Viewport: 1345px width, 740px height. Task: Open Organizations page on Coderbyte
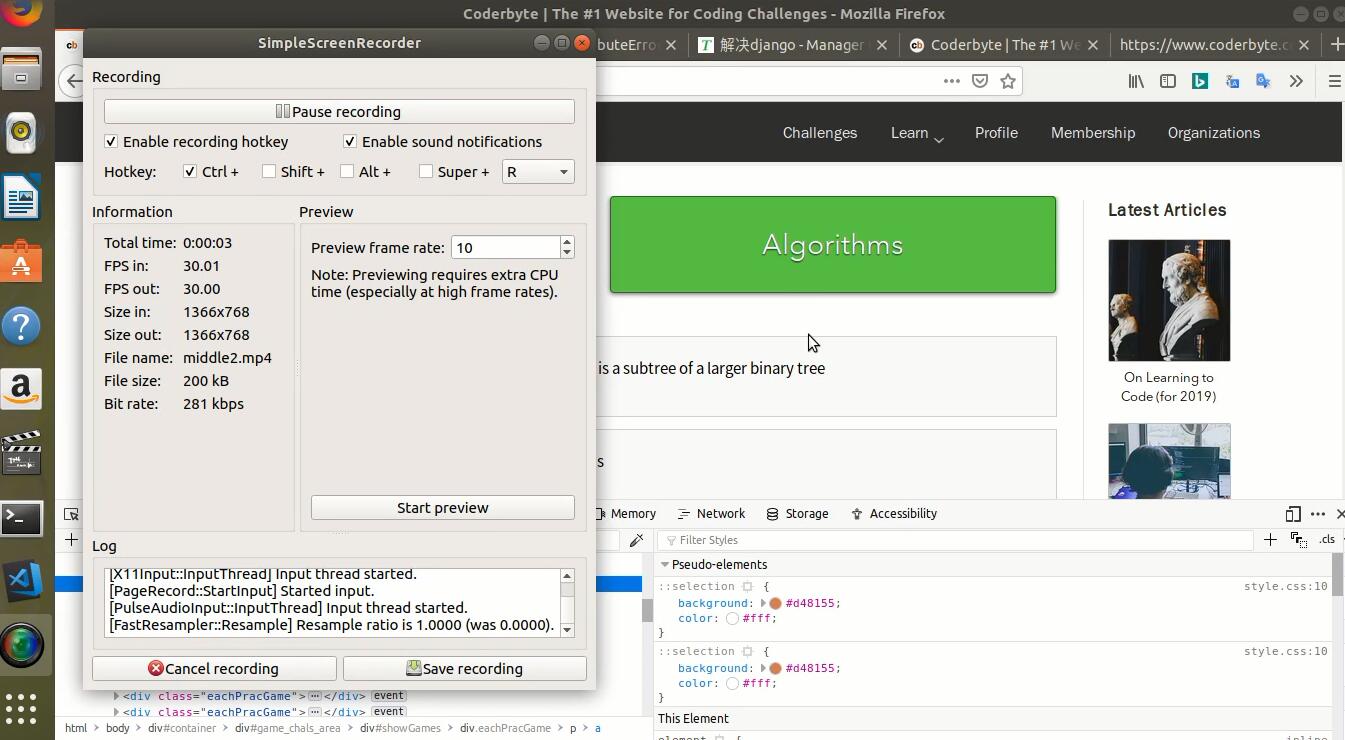click(x=1214, y=133)
